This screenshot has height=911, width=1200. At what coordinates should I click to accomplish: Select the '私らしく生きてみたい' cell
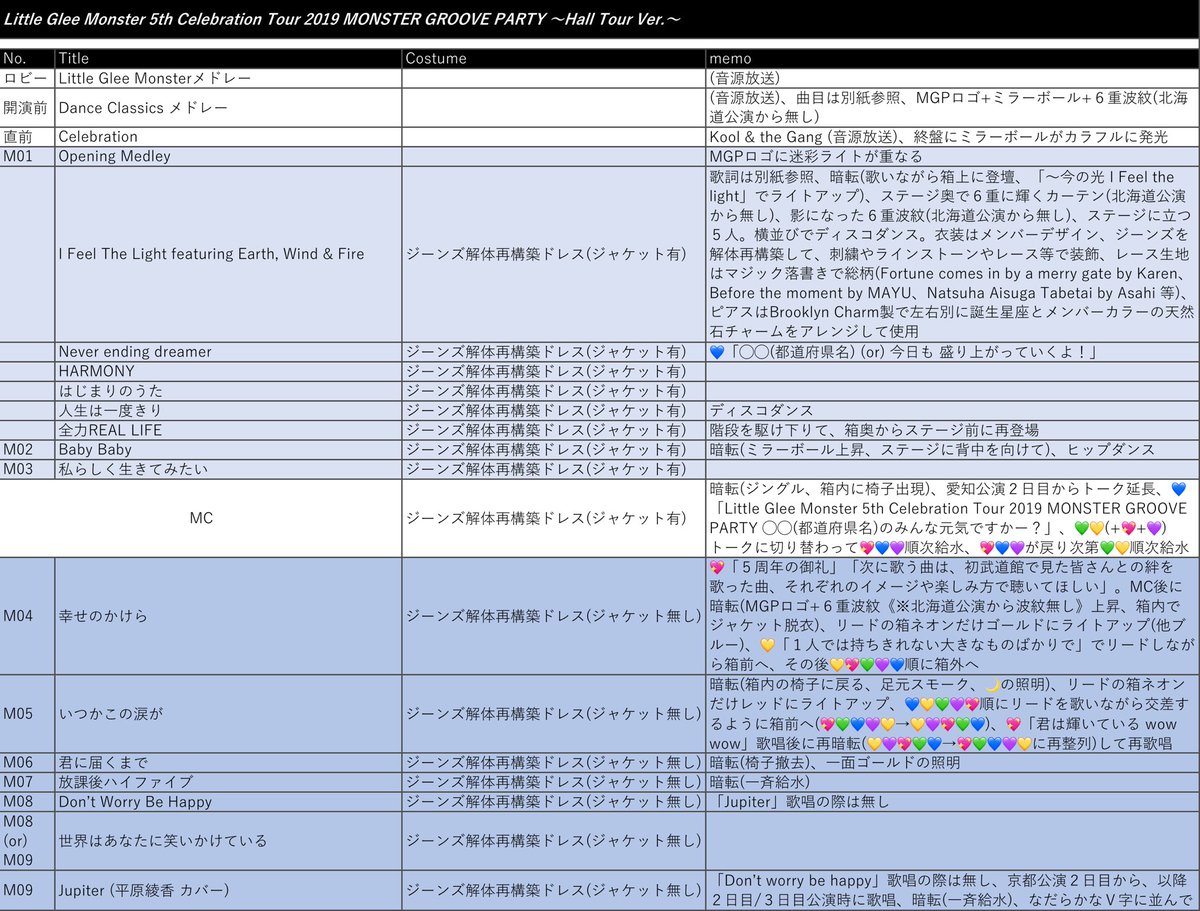pyautogui.click(x=229, y=469)
